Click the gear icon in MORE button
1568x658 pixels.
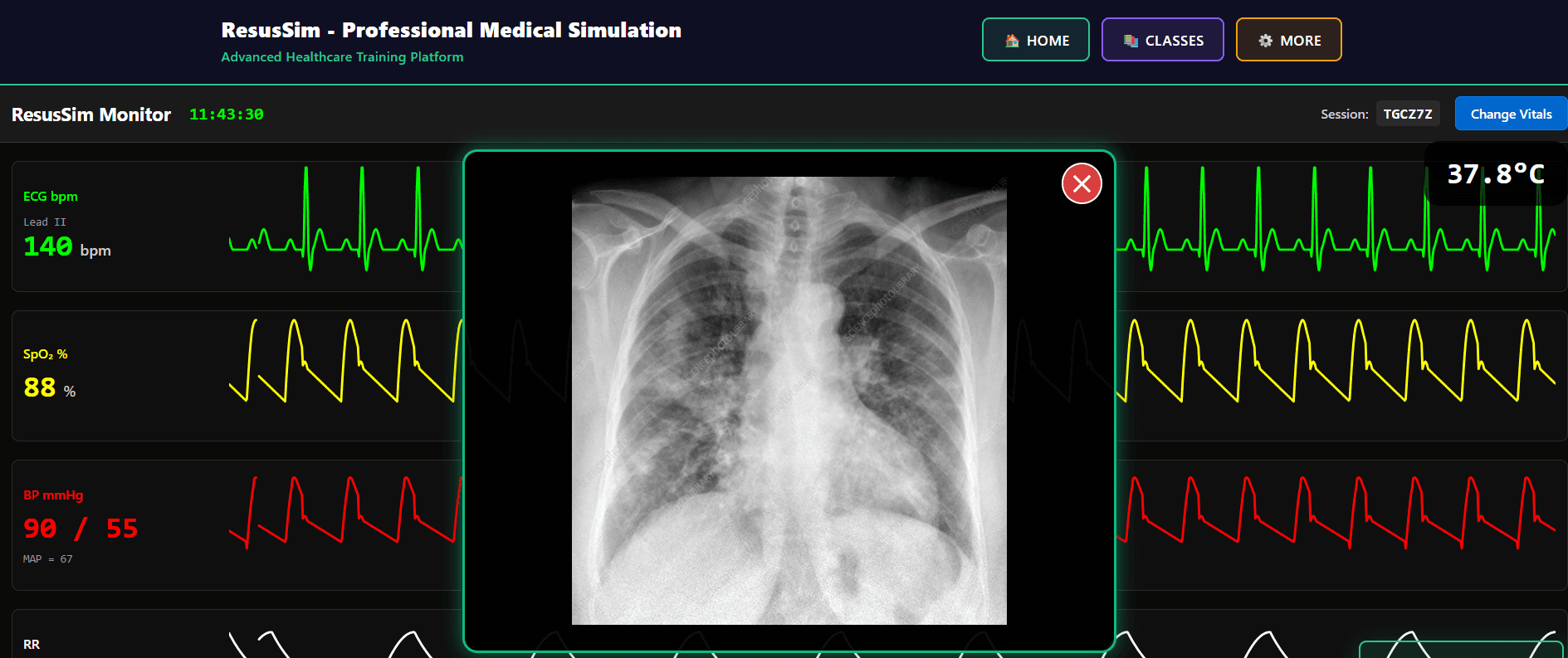1265,41
